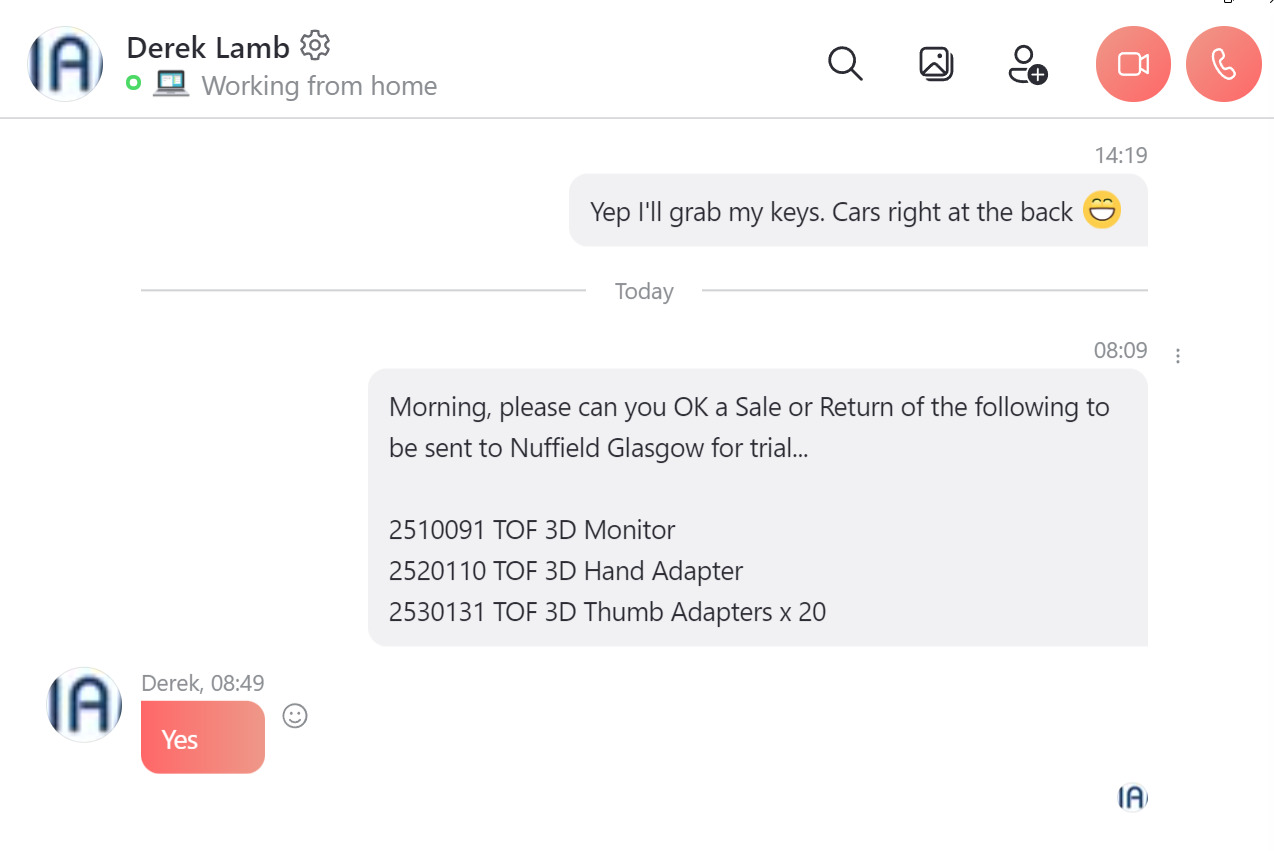Click the "Today" date divider
This screenshot has height=851, width=1274.
[x=644, y=291]
